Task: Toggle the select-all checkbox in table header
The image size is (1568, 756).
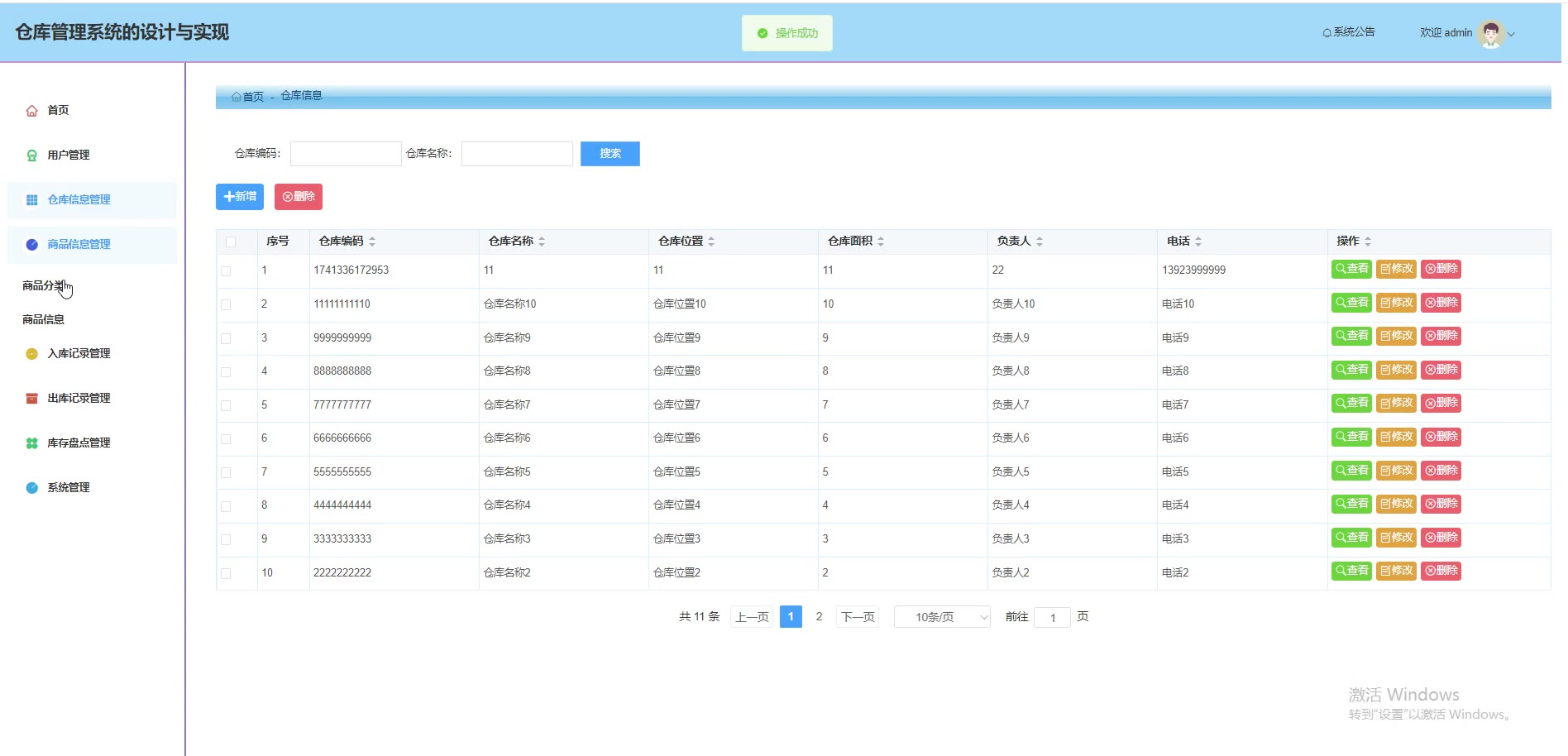Action: click(231, 242)
